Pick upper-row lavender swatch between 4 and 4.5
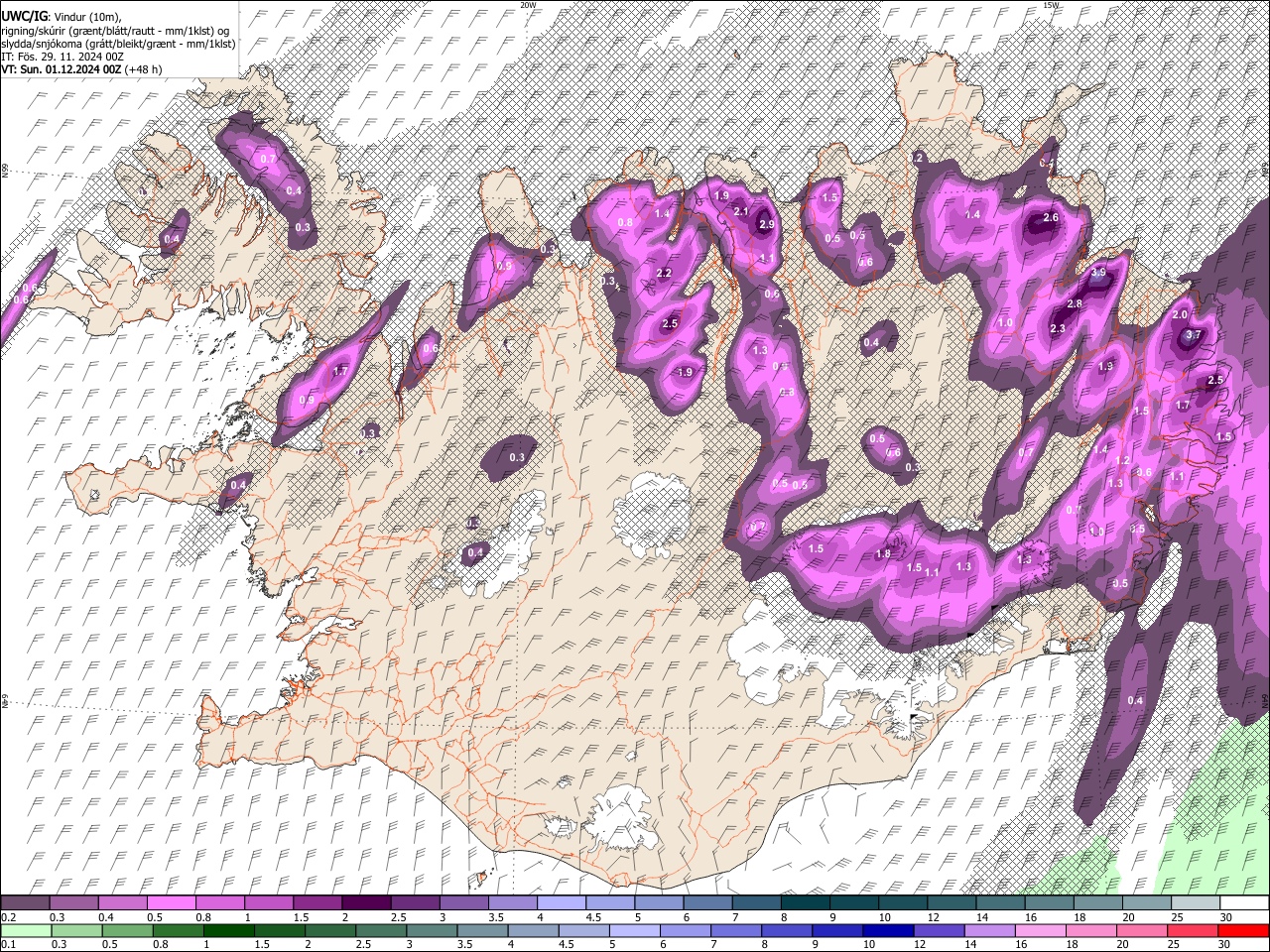This screenshot has height=952, width=1270. 561,903
